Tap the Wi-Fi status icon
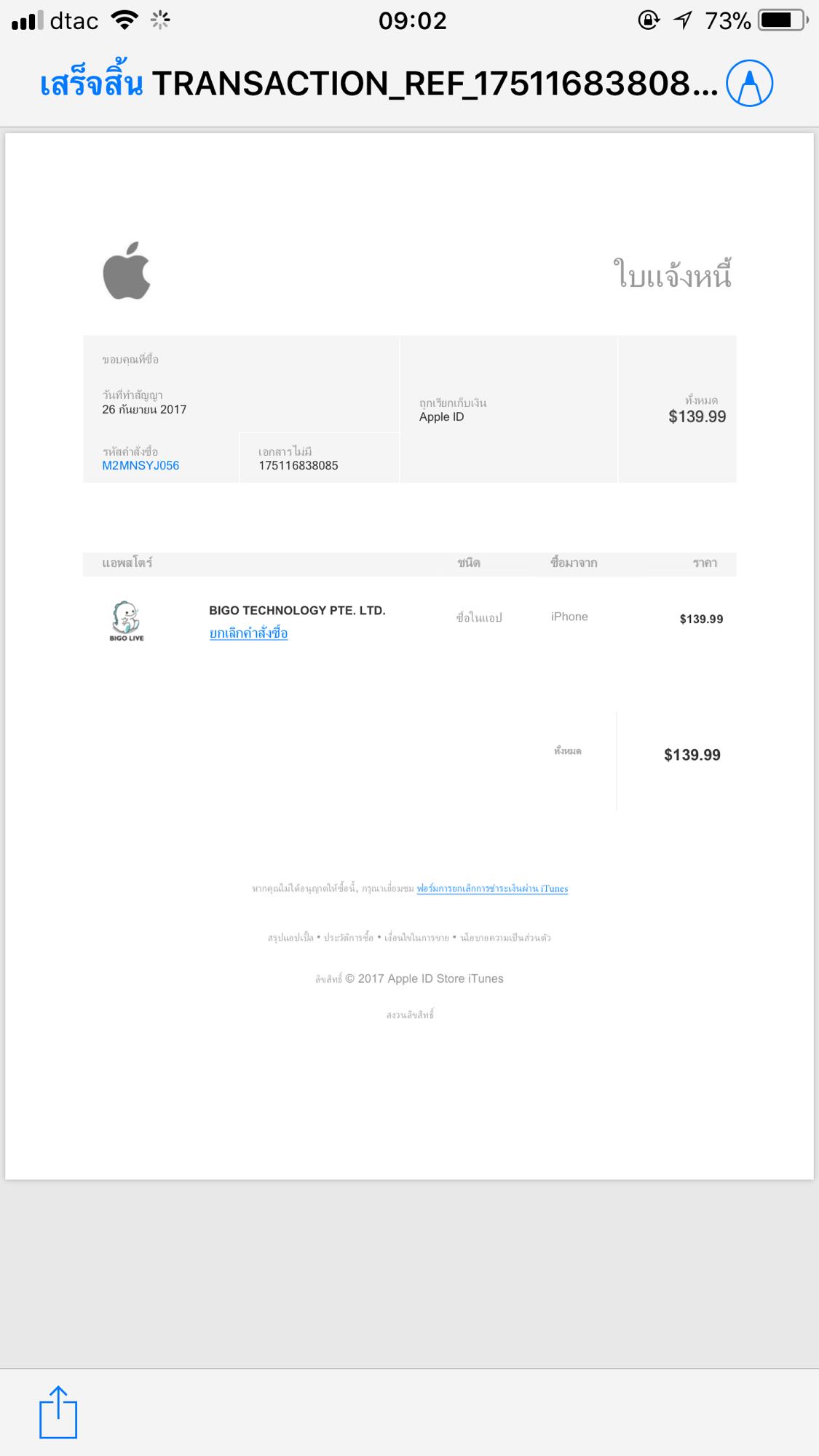 125,20
